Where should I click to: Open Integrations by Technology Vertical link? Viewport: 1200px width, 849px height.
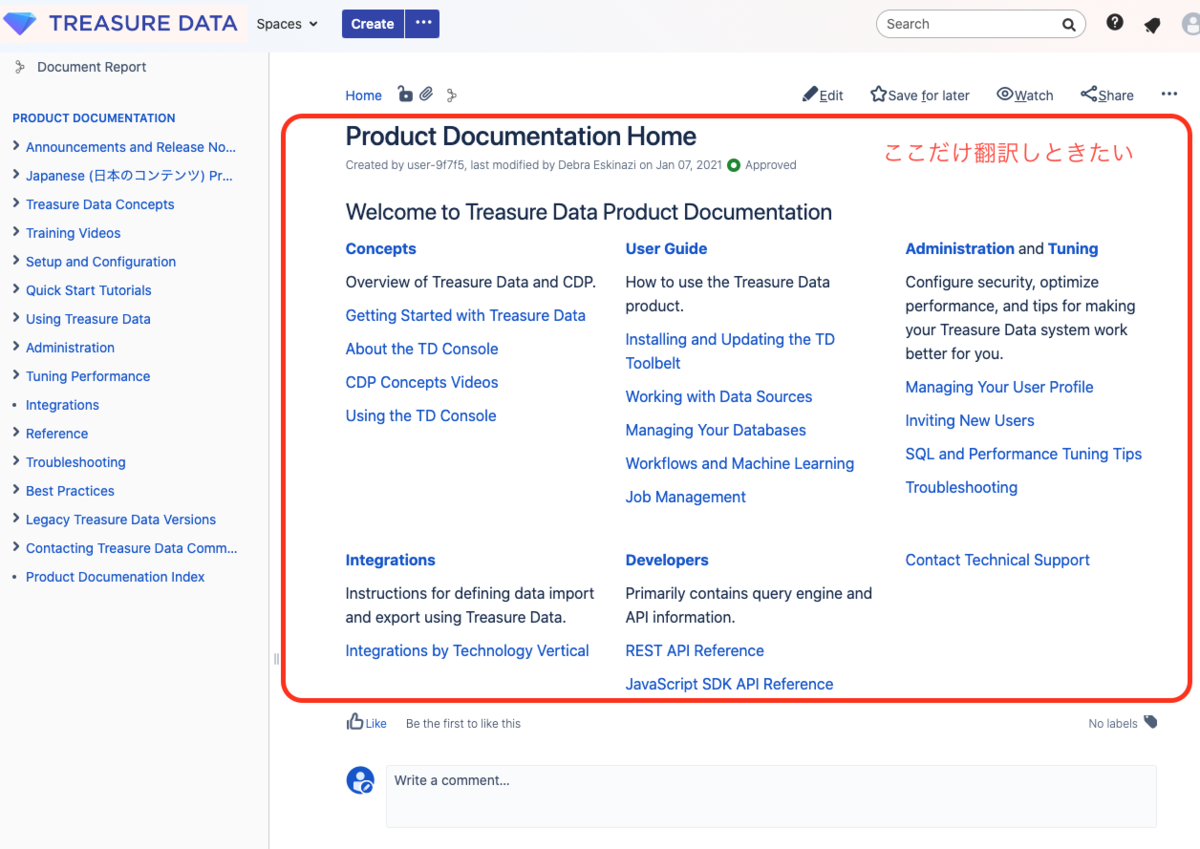467,651
